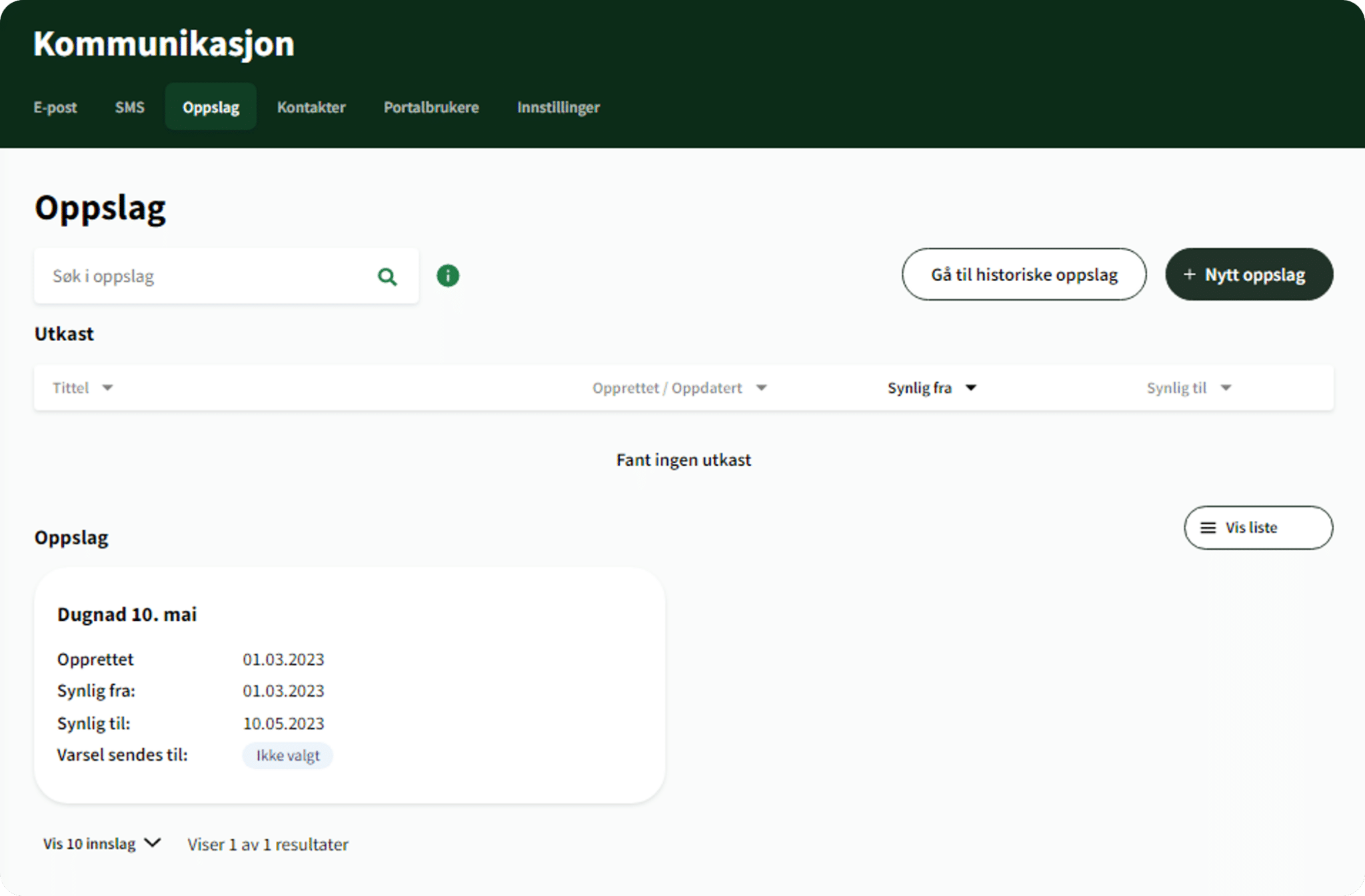Viewport: 1365px width, 896px height.
Task: Click the Synlig fra sort arrow
Action: pos(971,388)
